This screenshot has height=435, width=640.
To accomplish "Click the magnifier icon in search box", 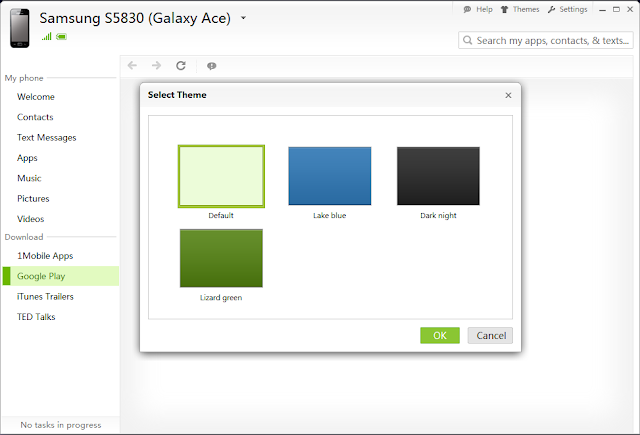I will coord(468,40).
